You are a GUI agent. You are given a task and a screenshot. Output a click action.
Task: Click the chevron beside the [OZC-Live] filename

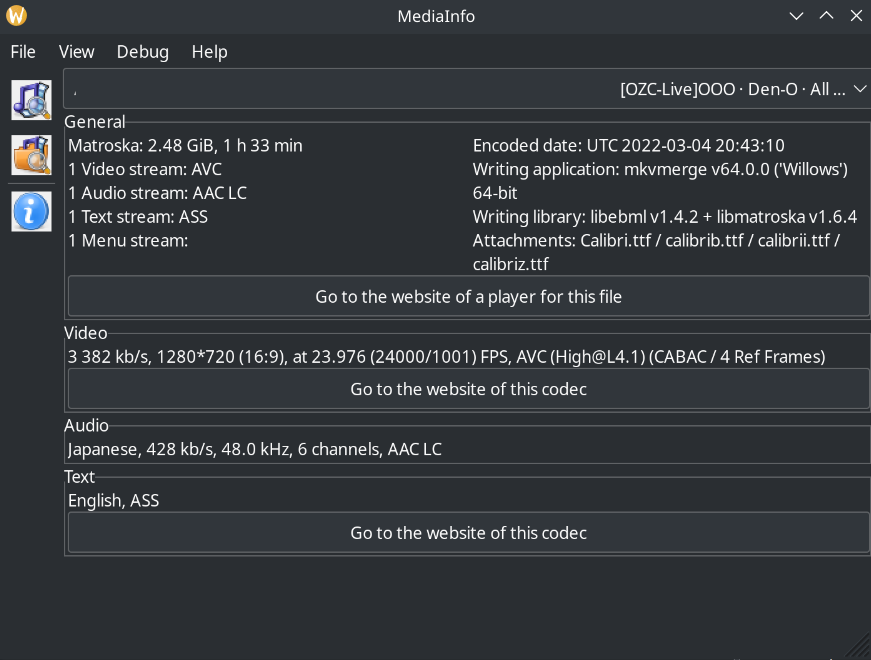tap(859, 88)
